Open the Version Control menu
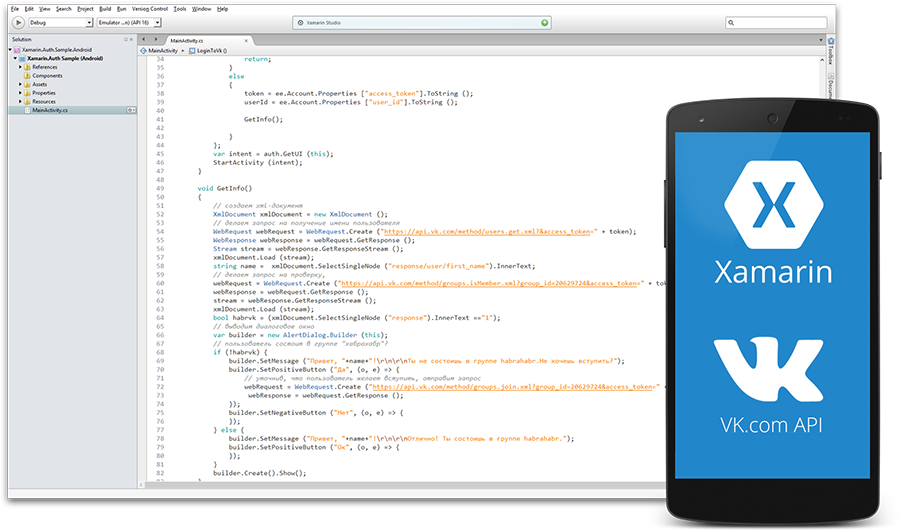Screen dimensions: 900x531 (150, 9)
